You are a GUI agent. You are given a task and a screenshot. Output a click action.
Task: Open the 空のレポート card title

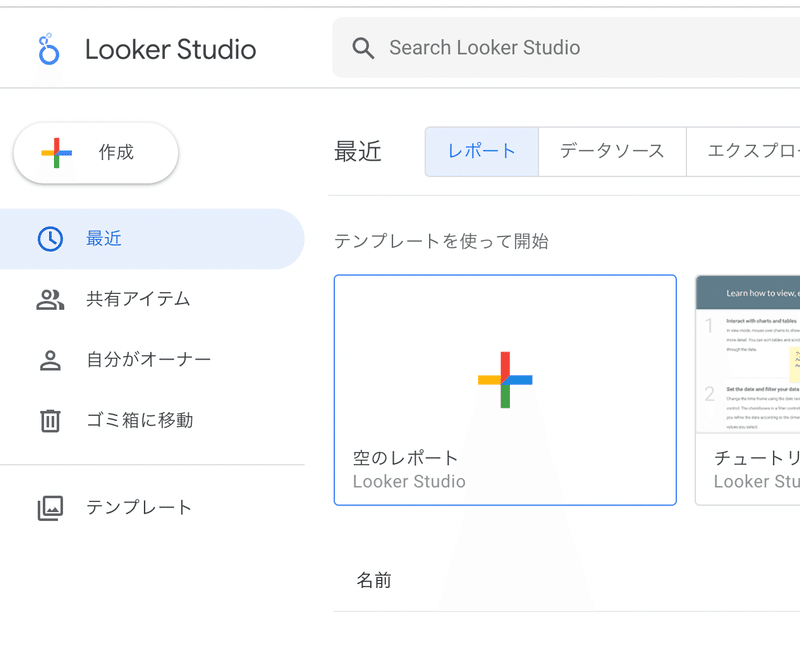(406, 458)
